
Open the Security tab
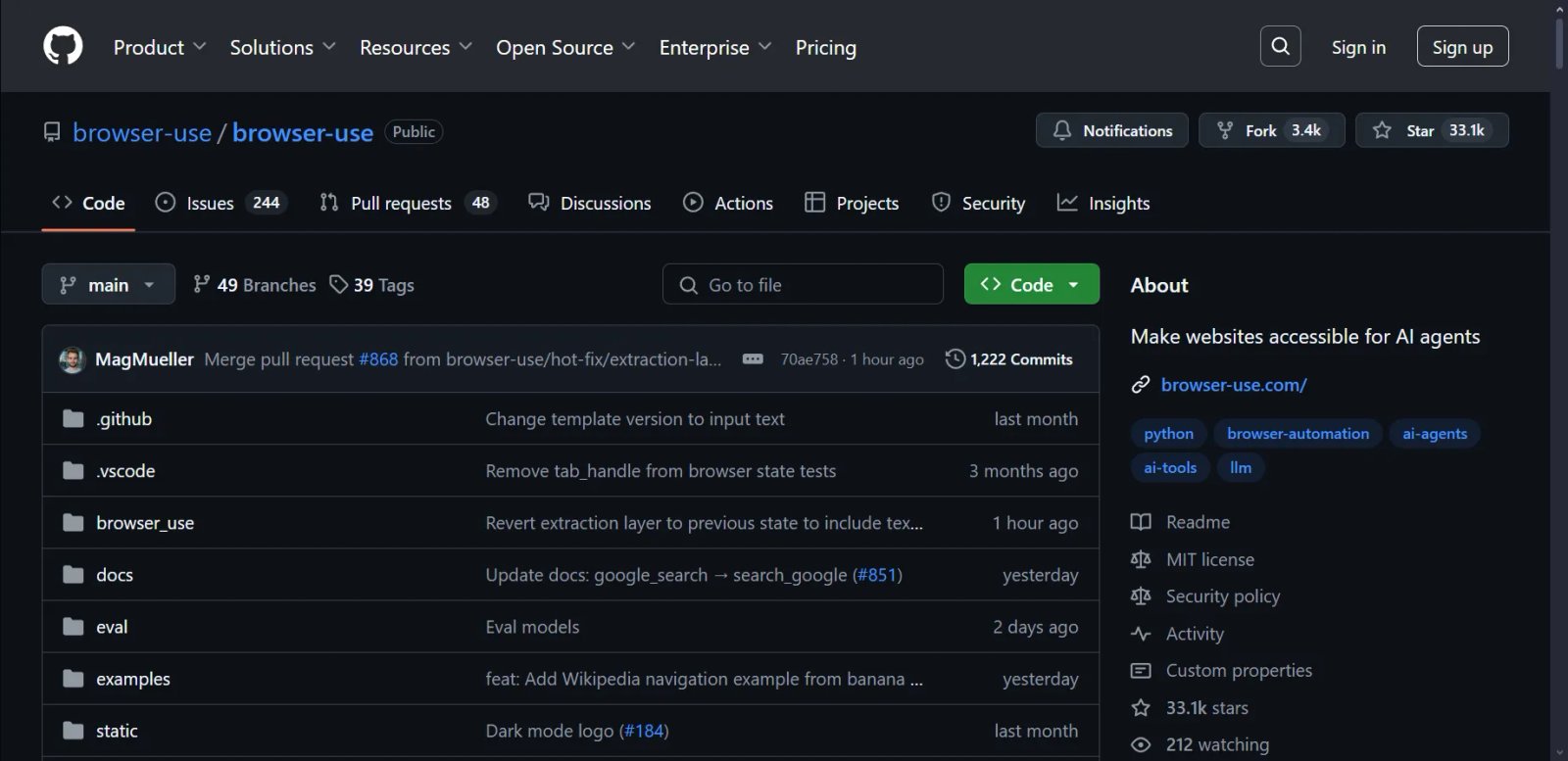point(978,203)
